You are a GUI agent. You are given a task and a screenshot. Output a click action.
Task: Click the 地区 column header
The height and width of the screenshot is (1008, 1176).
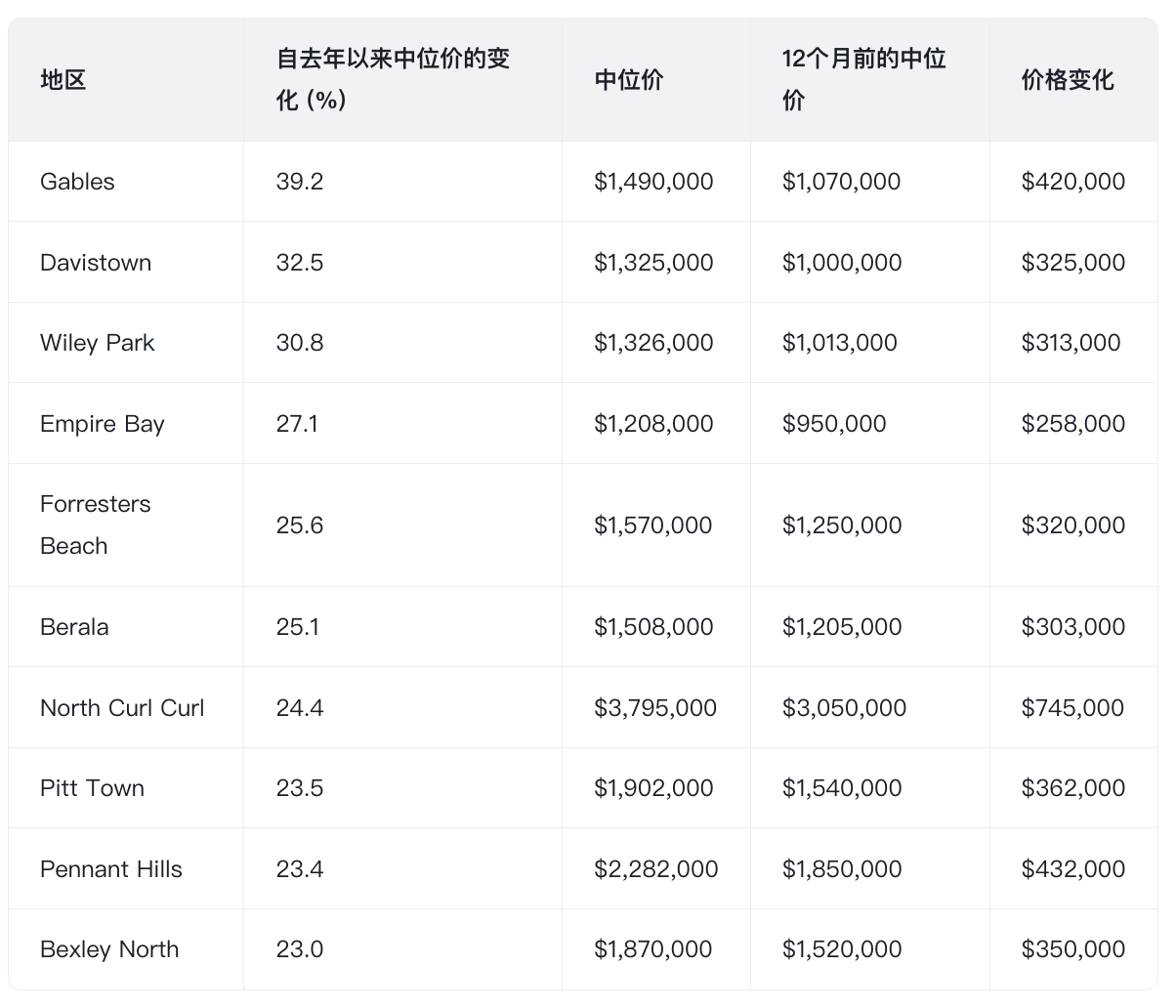(x=63, y=80)
